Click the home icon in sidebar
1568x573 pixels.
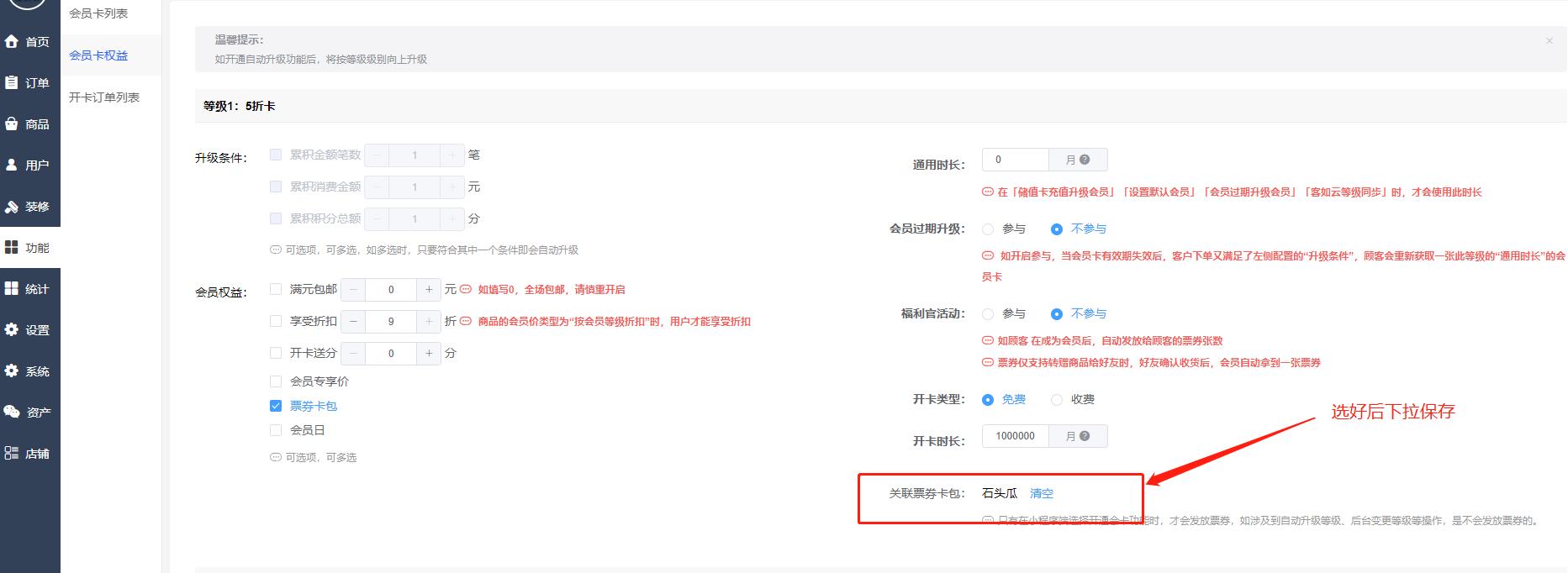tap(12, 41)
